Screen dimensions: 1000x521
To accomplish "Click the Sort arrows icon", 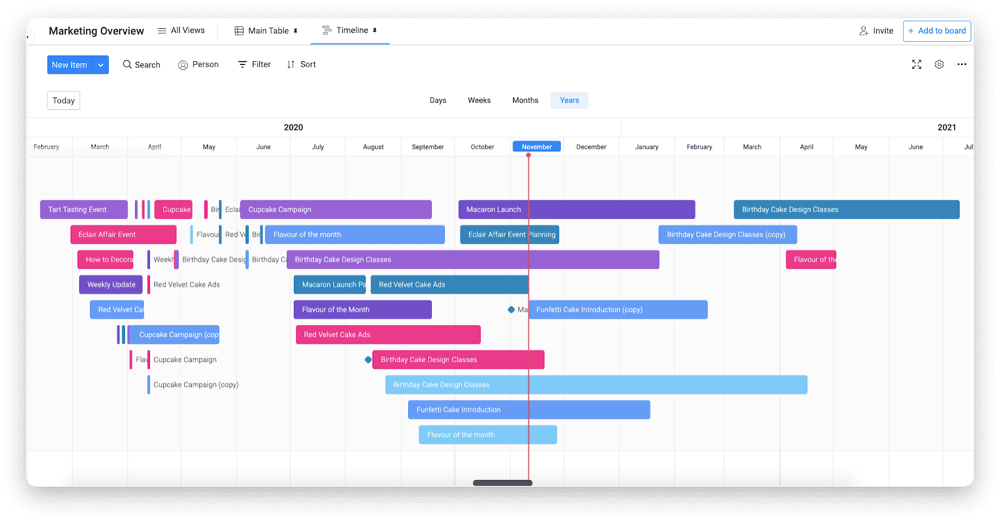I will (x=291, y=64).
